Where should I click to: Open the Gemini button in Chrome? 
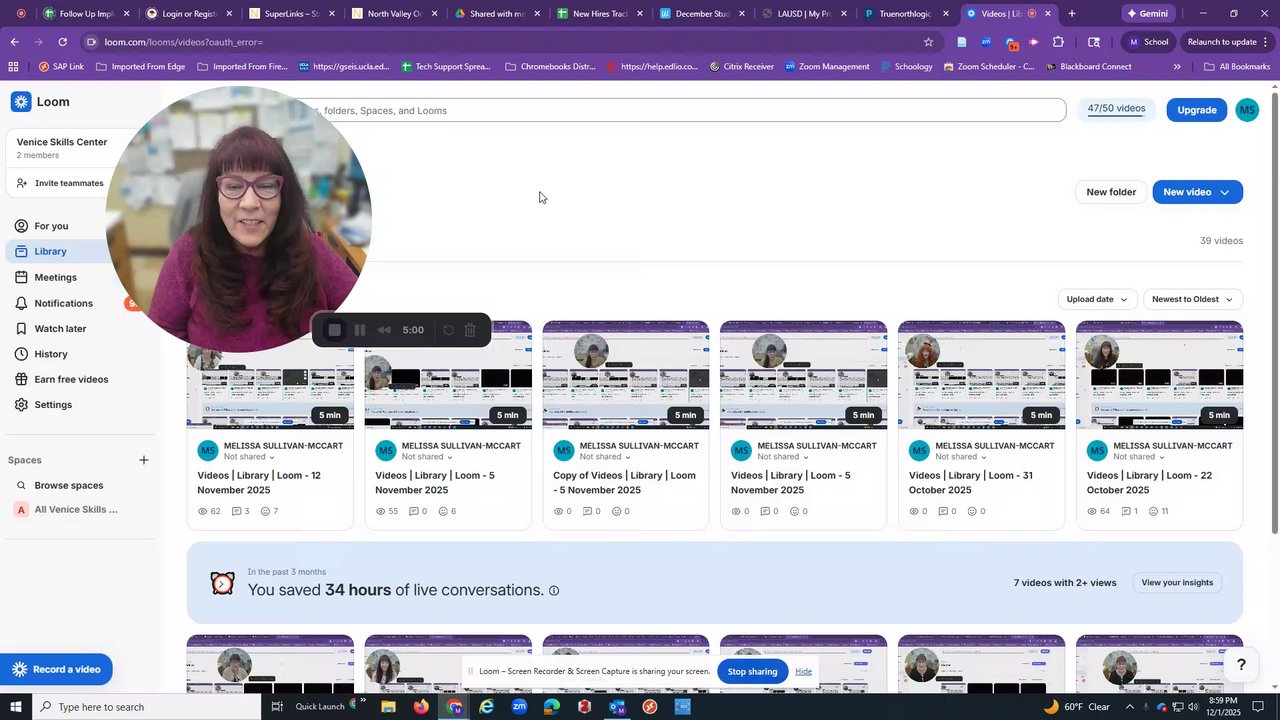pos(1146,14)
